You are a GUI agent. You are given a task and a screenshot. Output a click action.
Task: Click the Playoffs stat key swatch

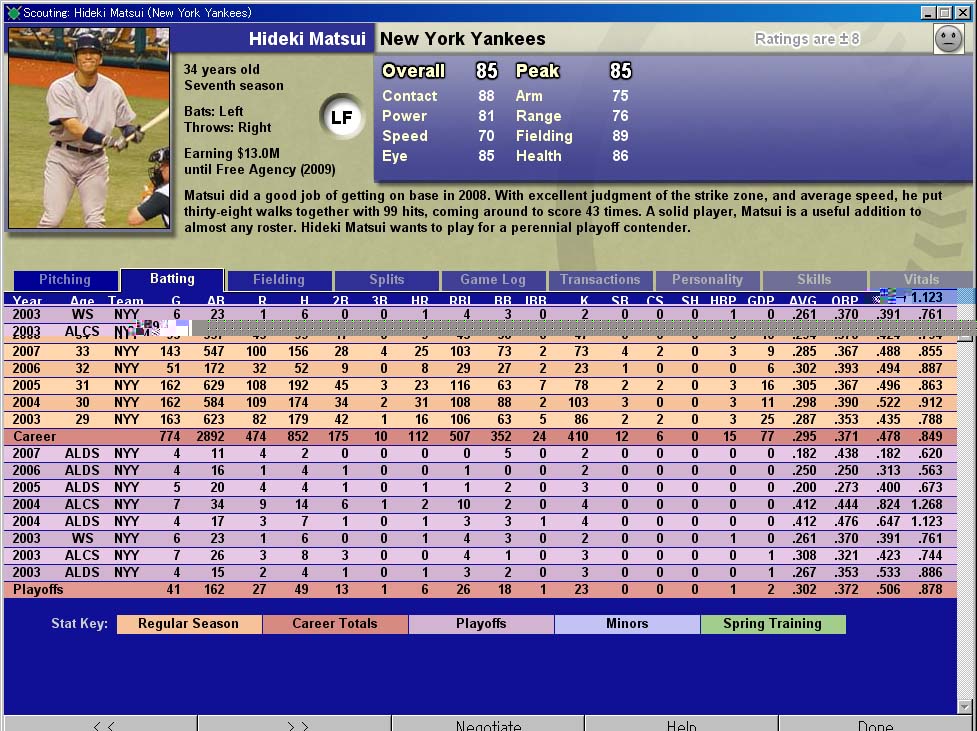coord(481,624)
